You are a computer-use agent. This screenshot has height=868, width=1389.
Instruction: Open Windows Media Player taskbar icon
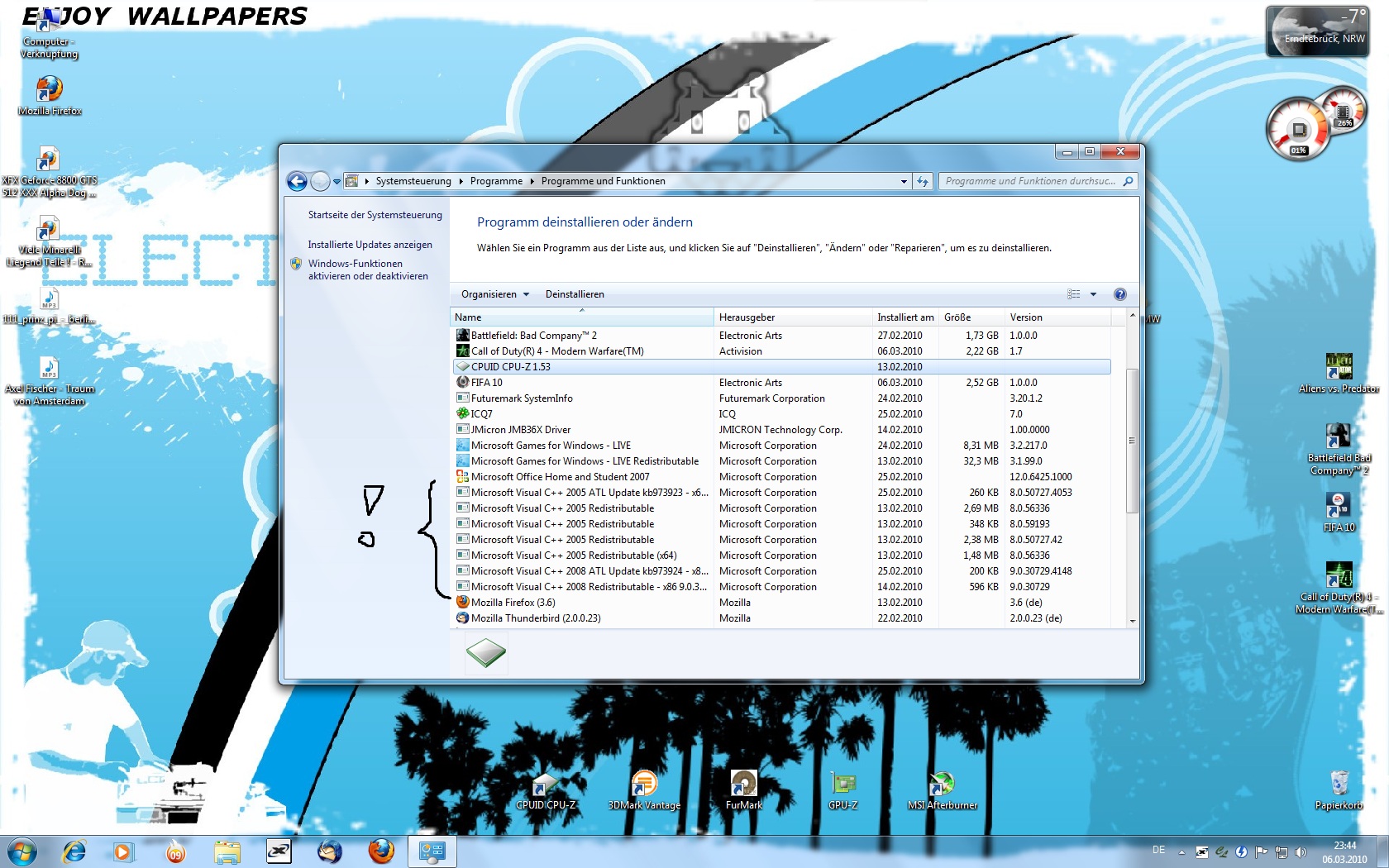click(x=122, y=851)
